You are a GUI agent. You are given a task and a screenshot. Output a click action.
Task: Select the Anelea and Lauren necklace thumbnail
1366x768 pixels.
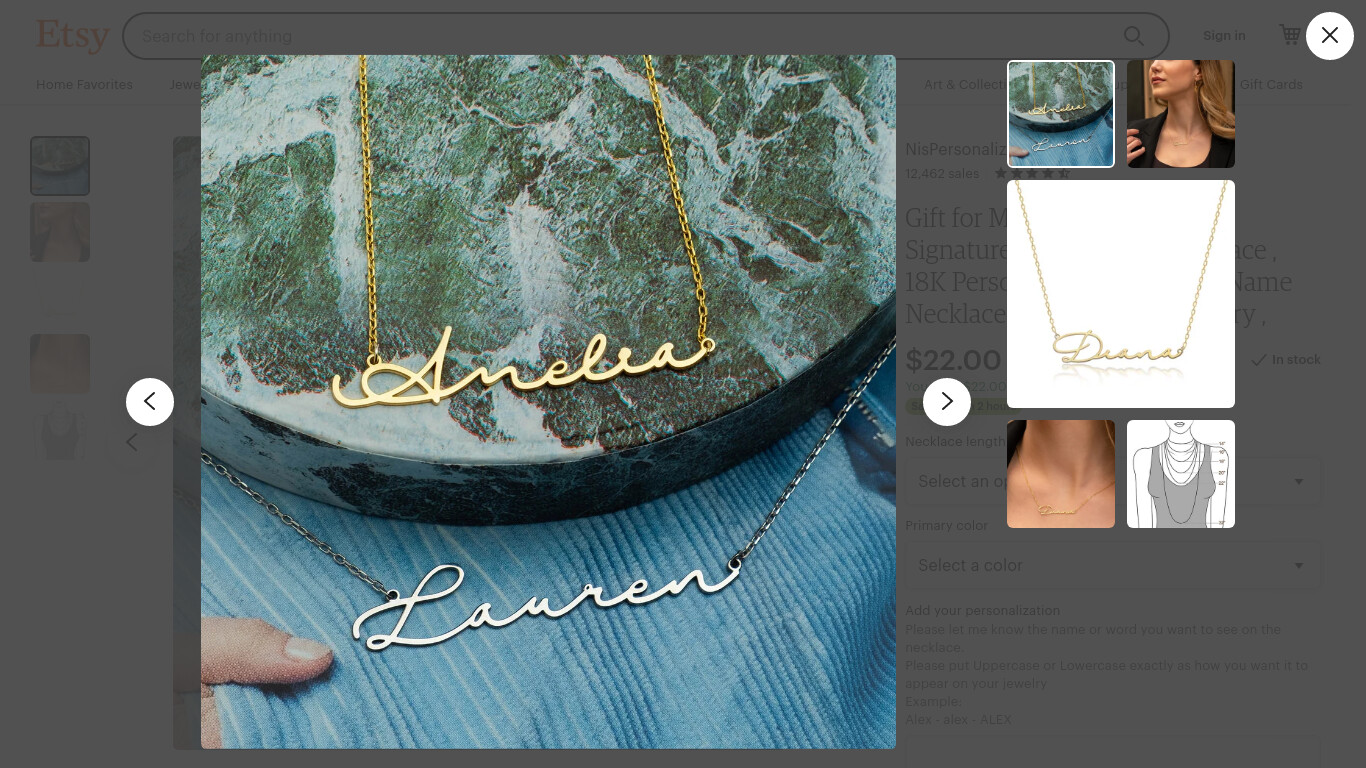coord(1061,114)
